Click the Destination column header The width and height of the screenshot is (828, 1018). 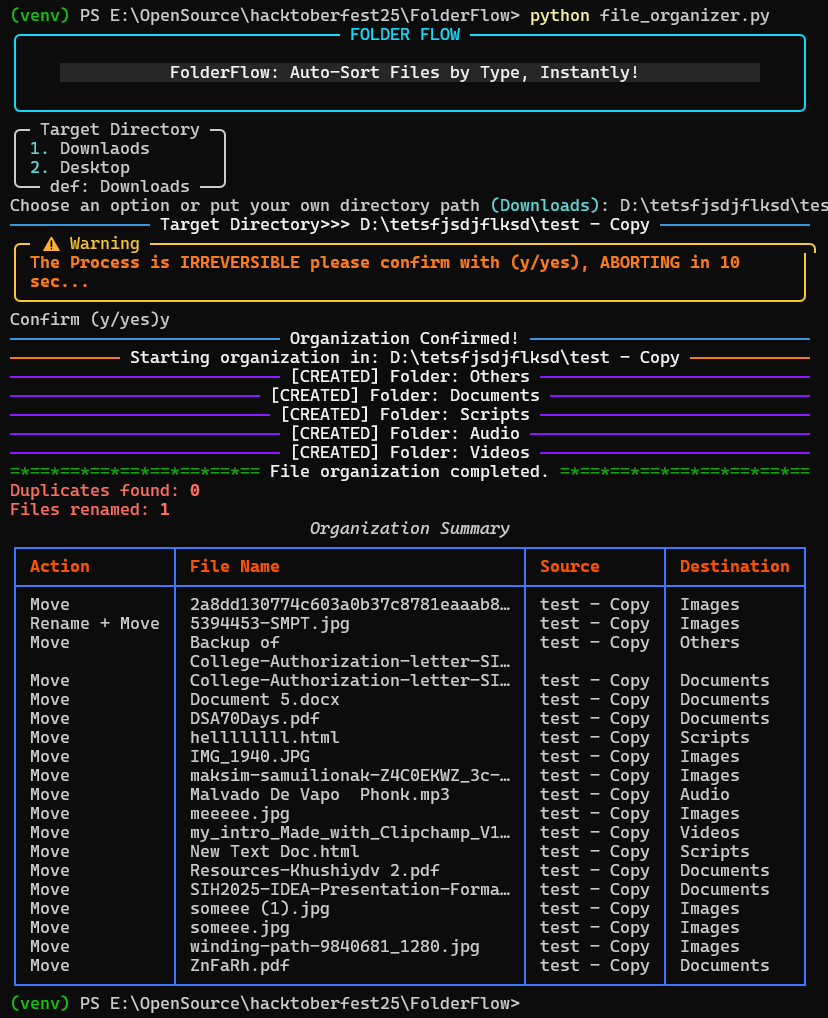(x=734, y=566)
